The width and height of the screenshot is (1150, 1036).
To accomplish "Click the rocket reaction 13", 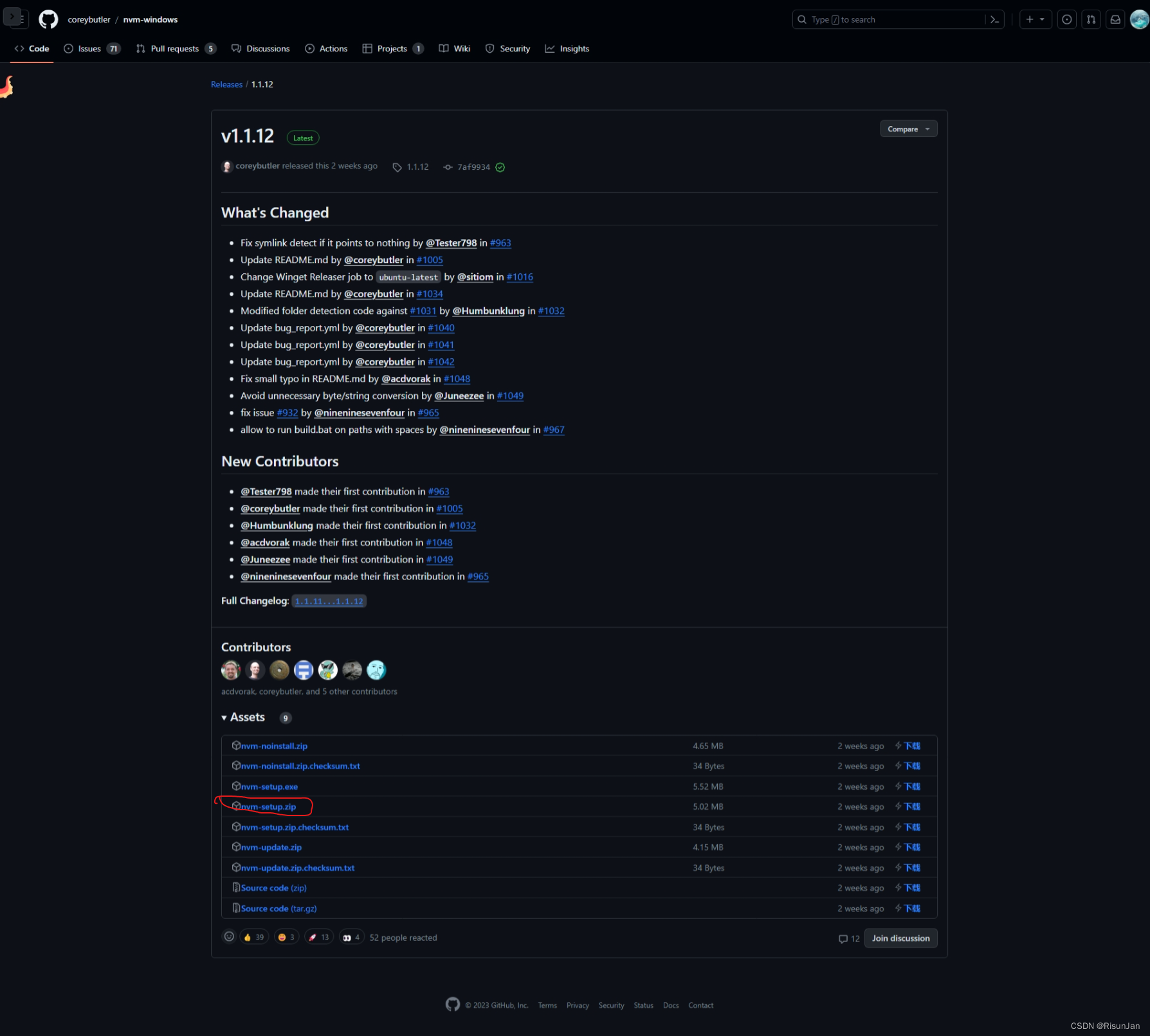I will click(x=319, y=938).
